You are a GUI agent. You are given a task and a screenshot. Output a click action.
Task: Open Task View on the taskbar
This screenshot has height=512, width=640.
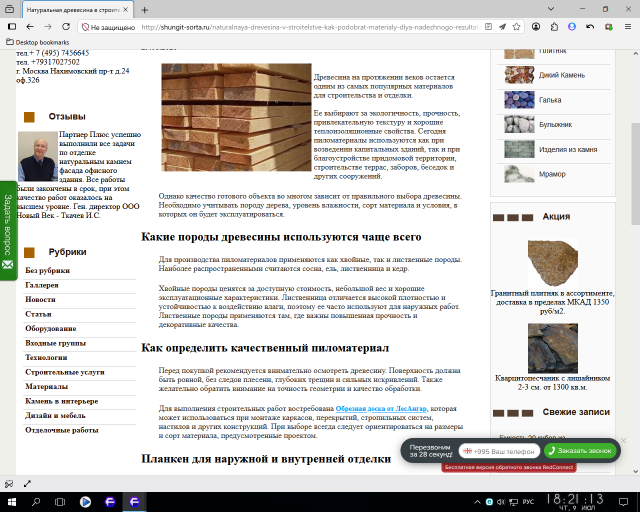60,502
